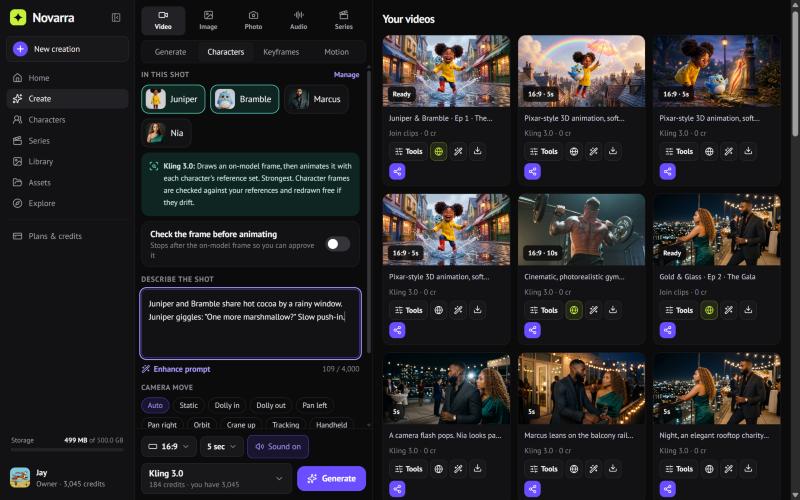Screen dimensions: 800x500
Task: Select Dolly in camera move
Action: [227, 405]
